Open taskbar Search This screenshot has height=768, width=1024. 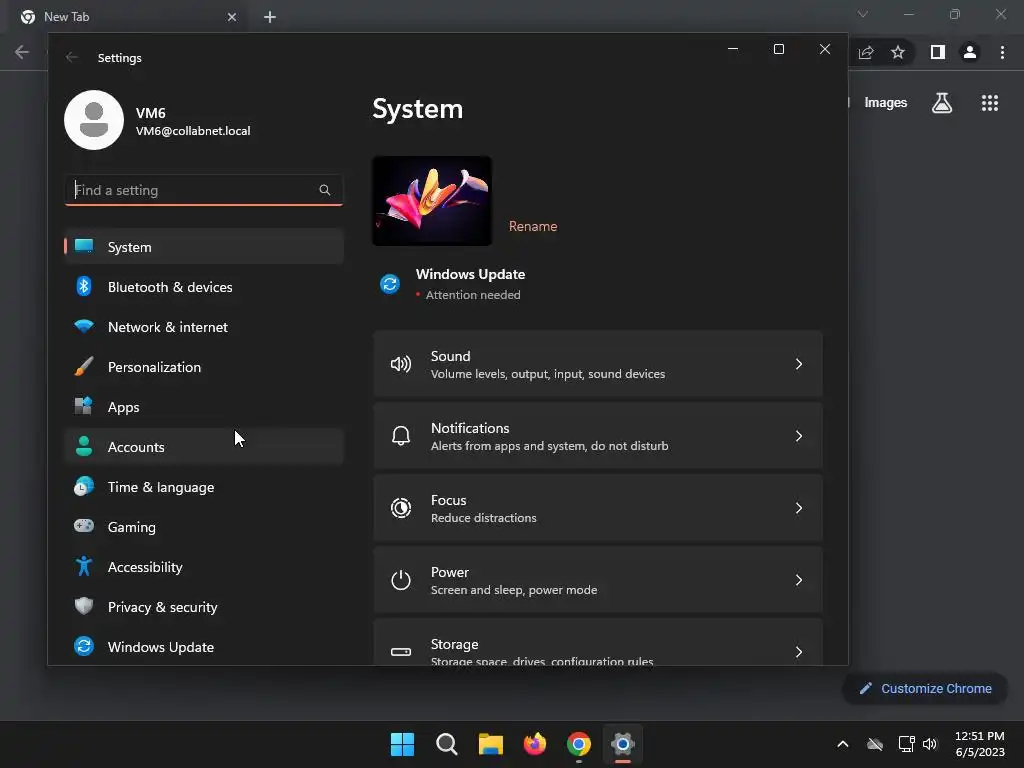[x=447, y=744]
